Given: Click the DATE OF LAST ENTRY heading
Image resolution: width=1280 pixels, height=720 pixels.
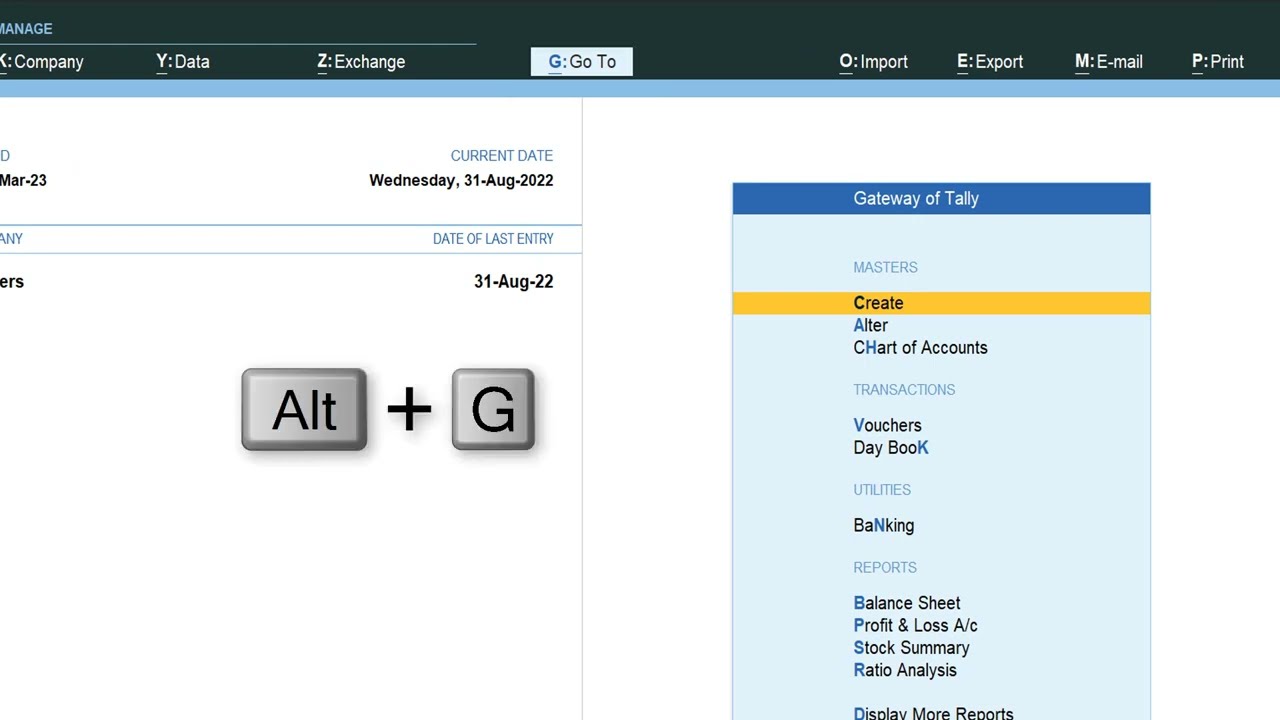Looking at the screenshot, I should coord(493,239).
